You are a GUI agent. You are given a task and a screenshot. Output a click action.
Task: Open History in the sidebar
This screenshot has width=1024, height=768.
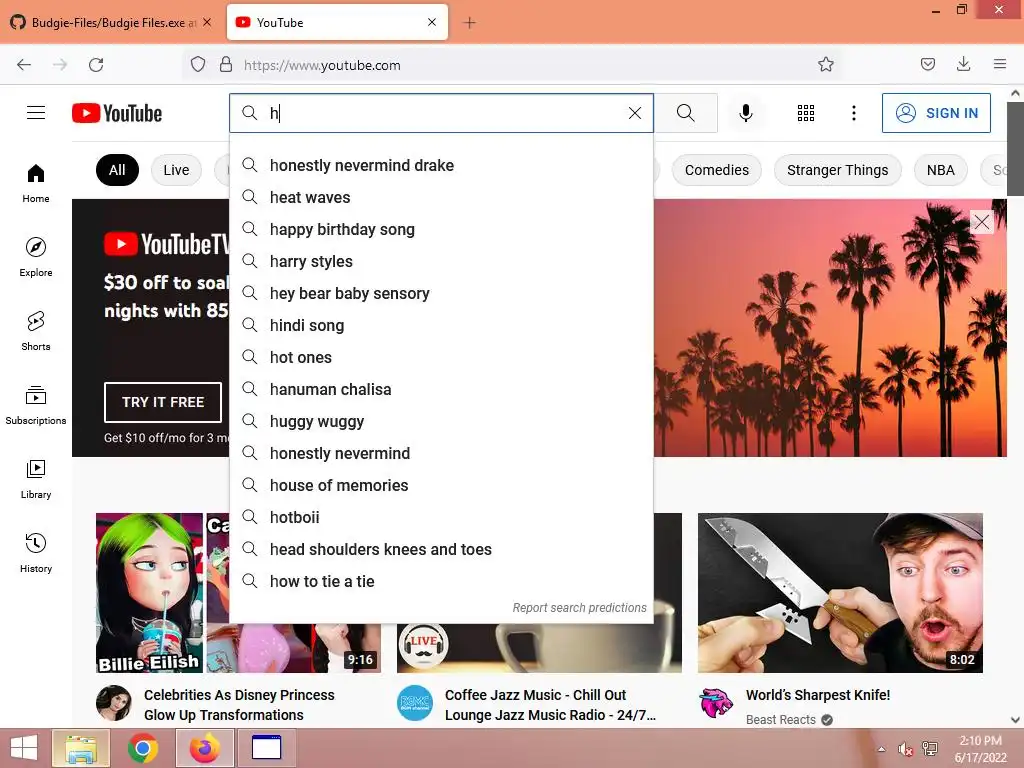(36, 553)
